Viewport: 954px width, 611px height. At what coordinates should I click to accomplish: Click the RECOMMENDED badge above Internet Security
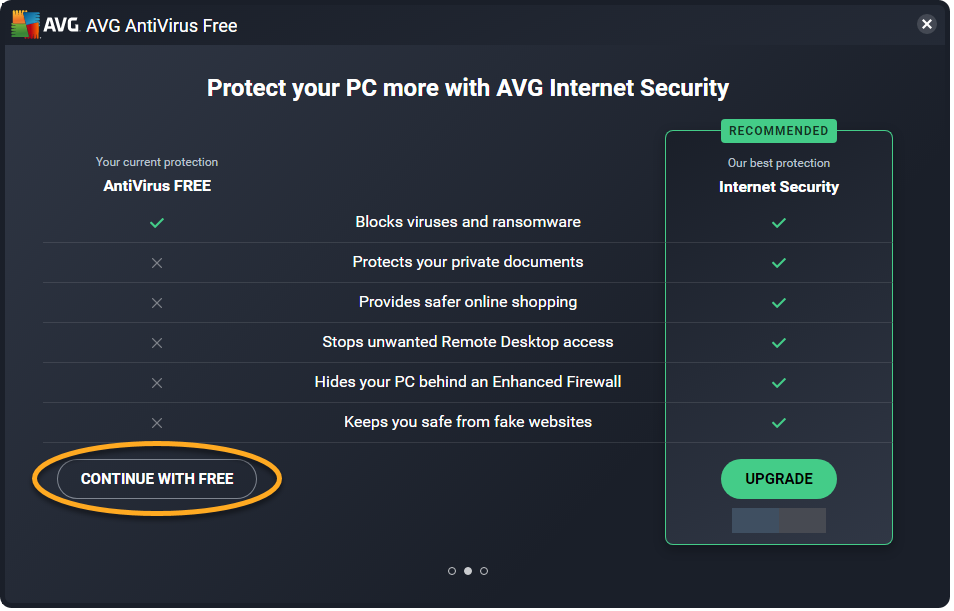779,130
